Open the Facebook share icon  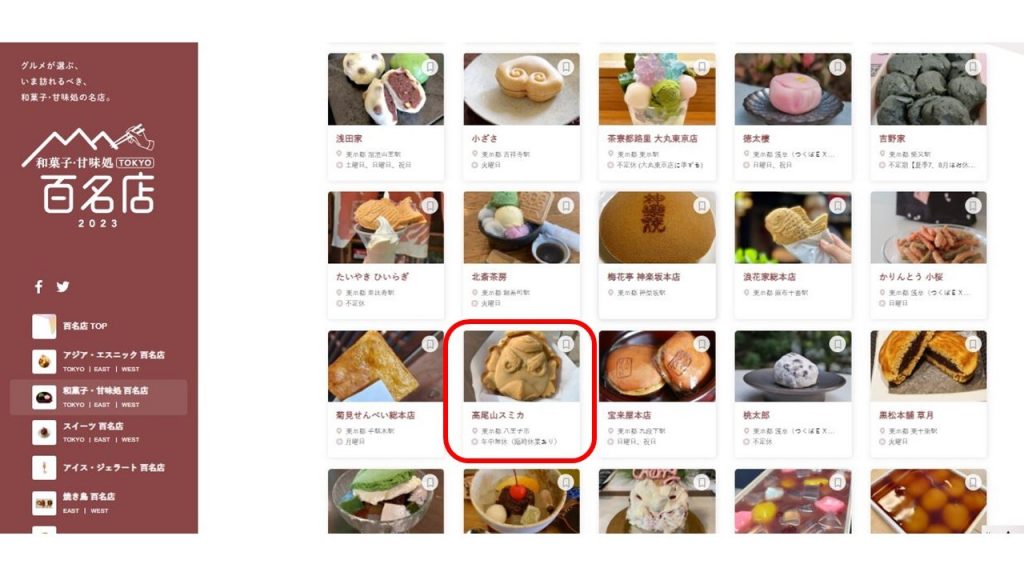[x=39, y=287]
